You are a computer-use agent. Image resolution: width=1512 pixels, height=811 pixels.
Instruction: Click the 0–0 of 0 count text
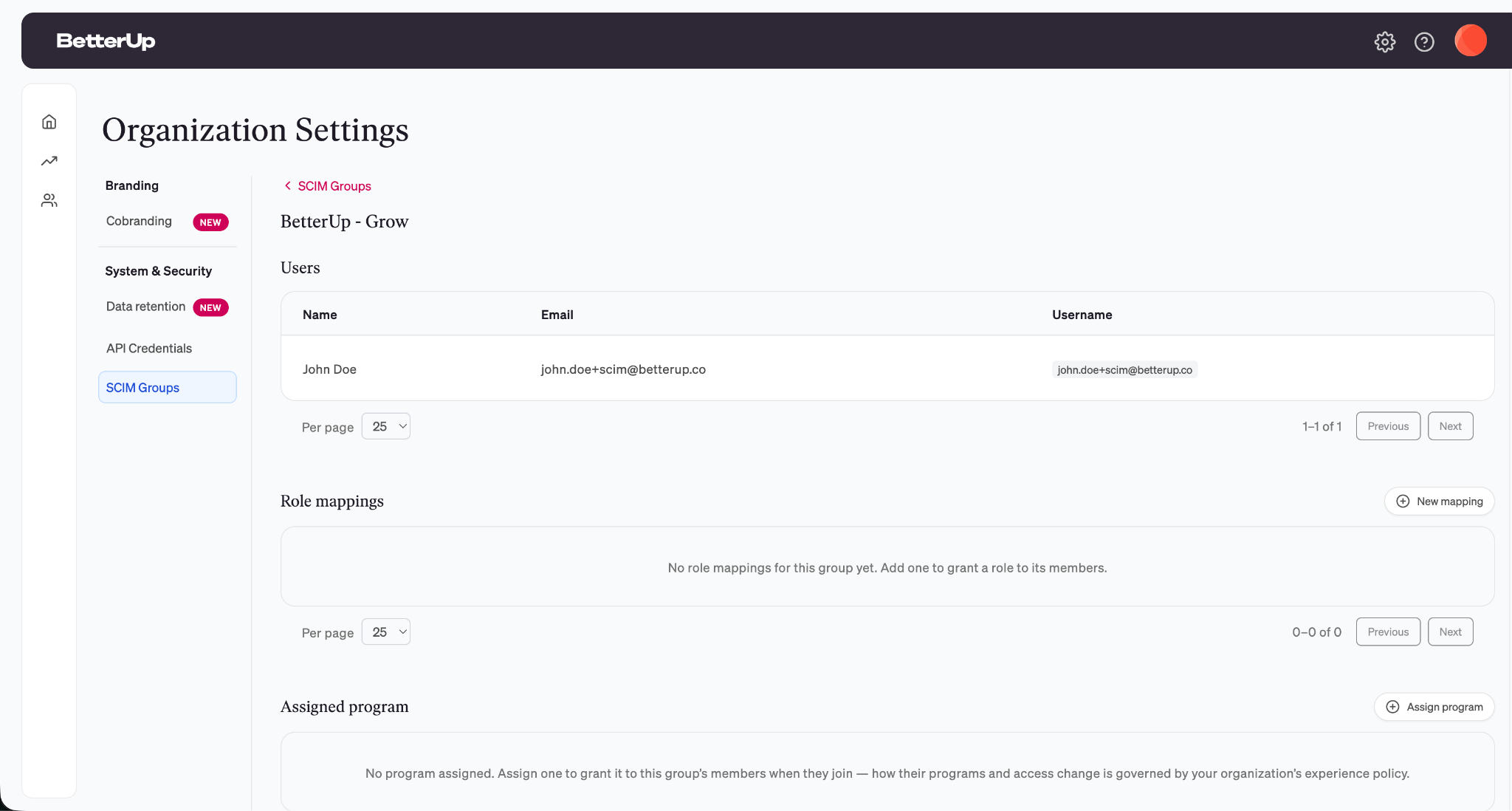tap(1316, 632)
